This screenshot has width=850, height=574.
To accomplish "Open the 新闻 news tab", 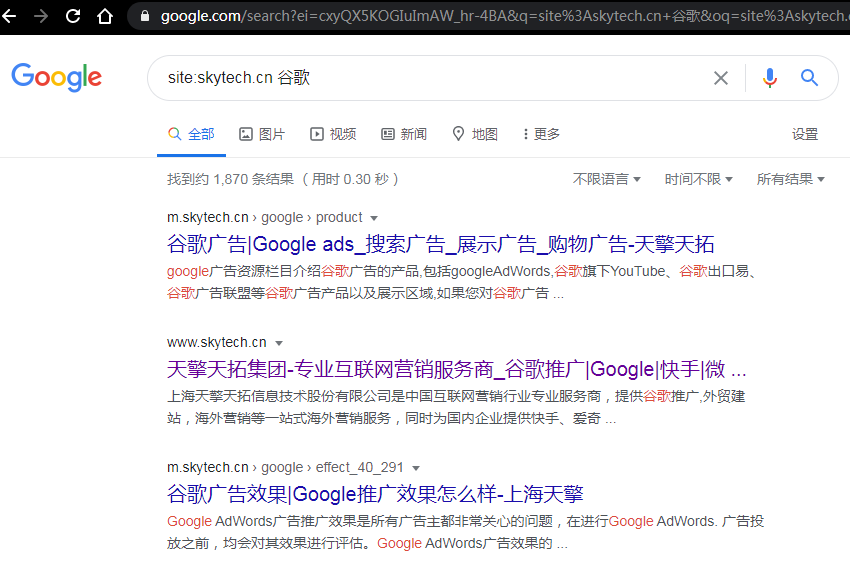I will click(403, 134).
